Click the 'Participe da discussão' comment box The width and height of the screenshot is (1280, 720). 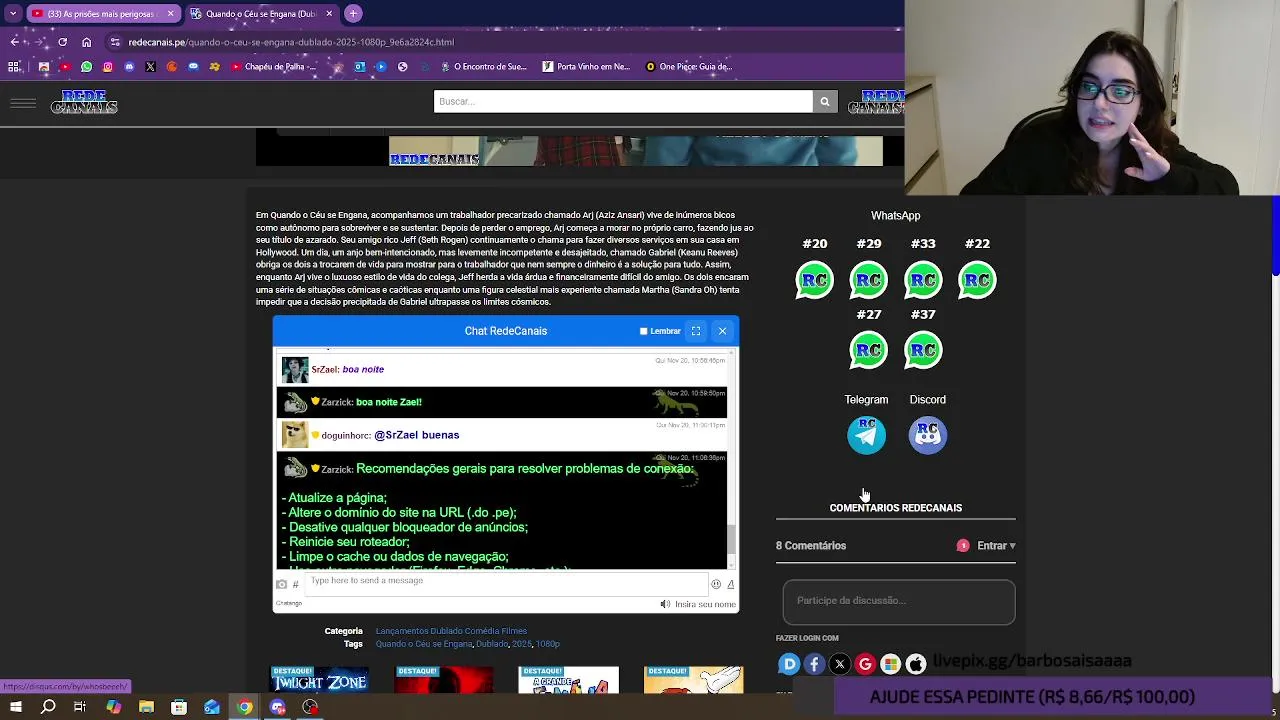click(x=898, y=601)
